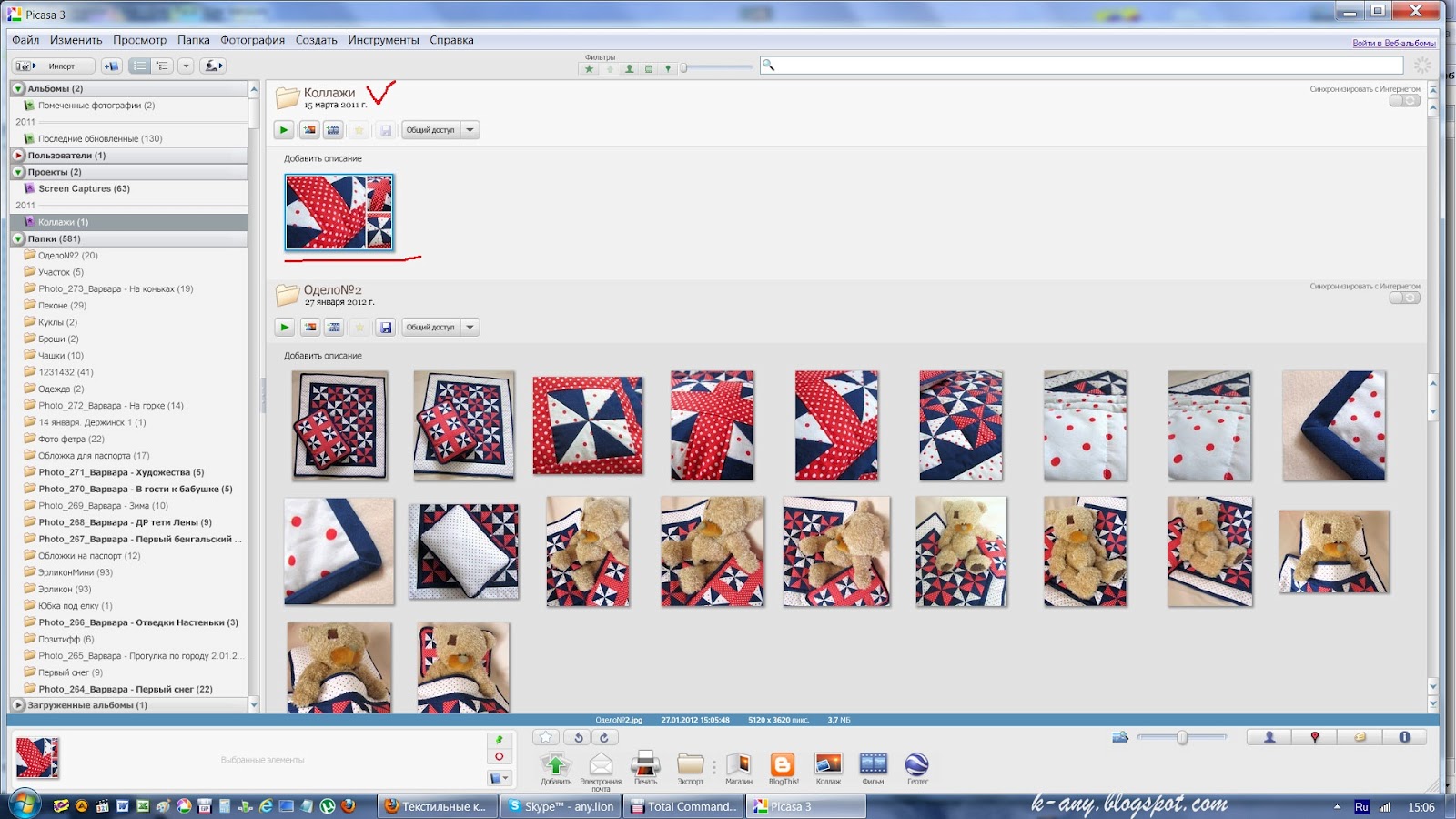Screen dimensions: 1456x819
Task: Create a collage with the Коллаж icon
Action: (x=828, y=766)
